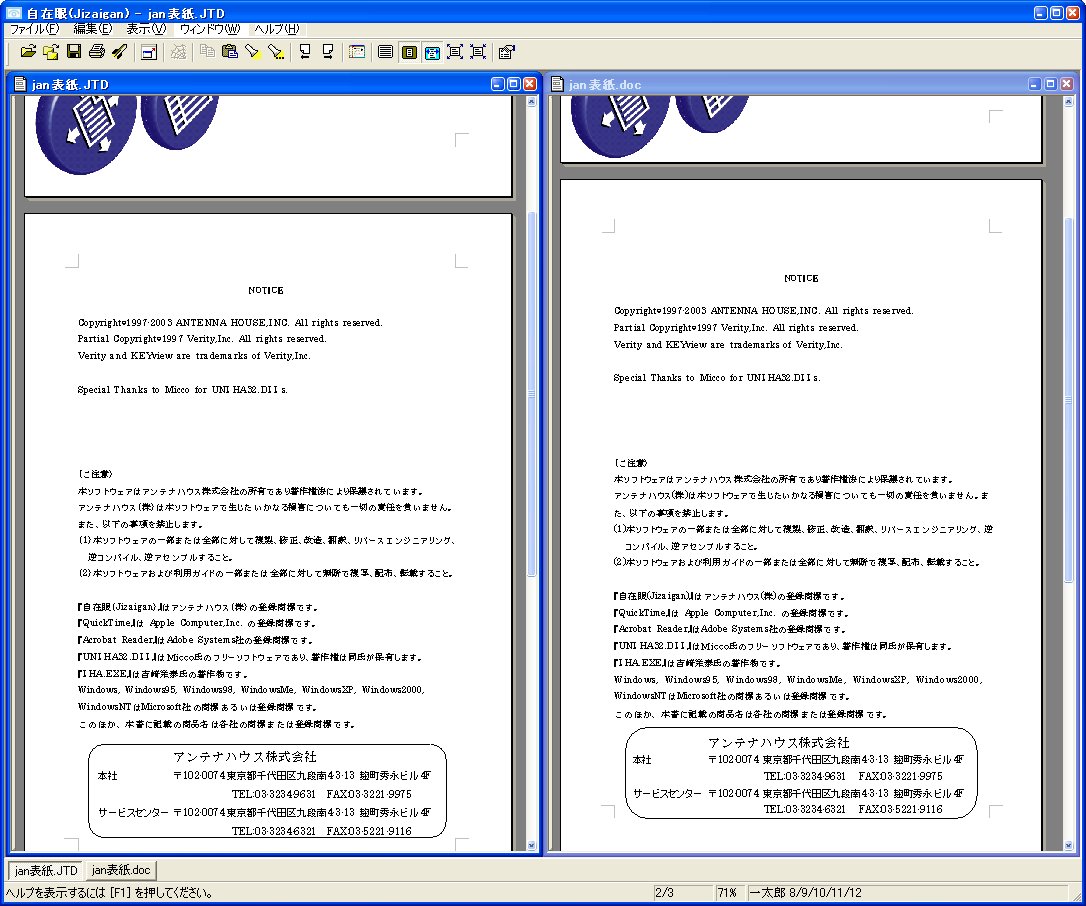The width and height of the screenshot is (1086, 906).
Task: Save with the floppy disk icon
Action: click(73, 52)
